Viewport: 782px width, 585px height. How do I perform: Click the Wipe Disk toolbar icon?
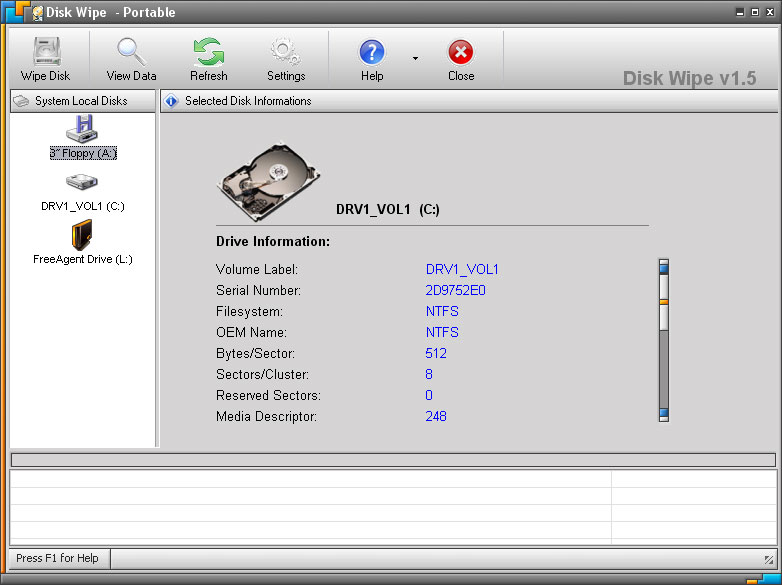pyautogui.click(x=46, y=52)
